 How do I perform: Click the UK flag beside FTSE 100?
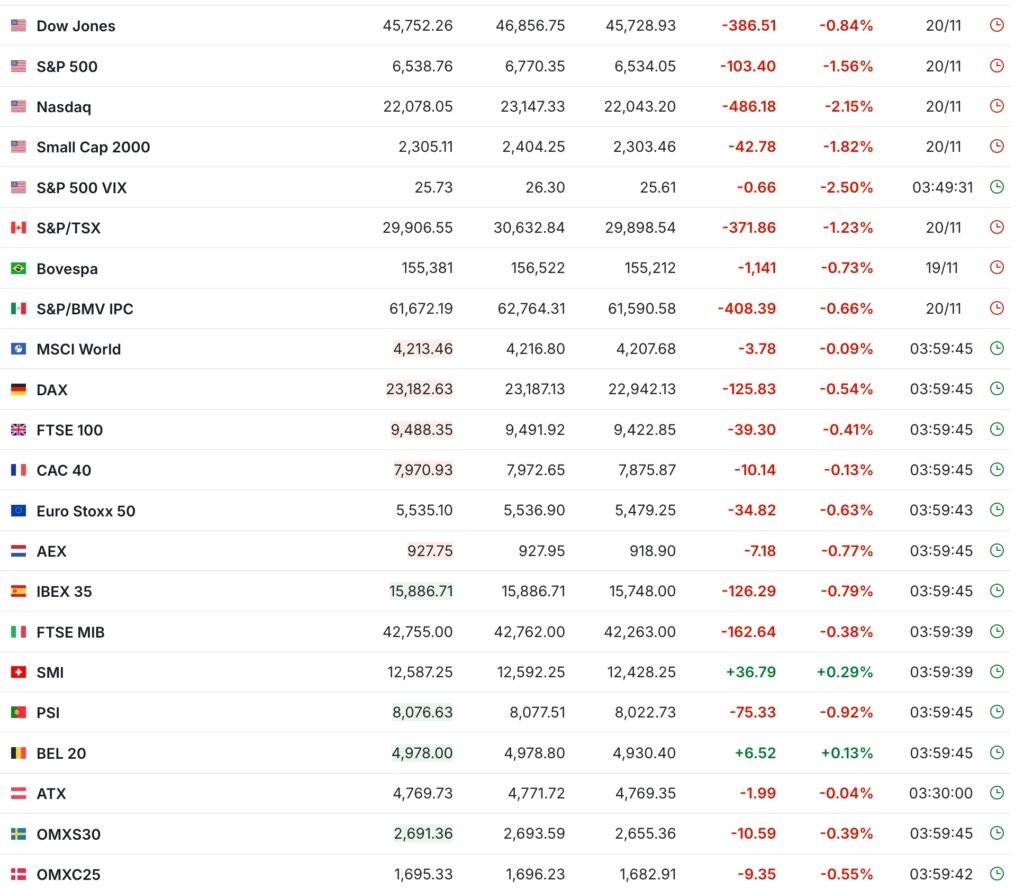point(18,430)
